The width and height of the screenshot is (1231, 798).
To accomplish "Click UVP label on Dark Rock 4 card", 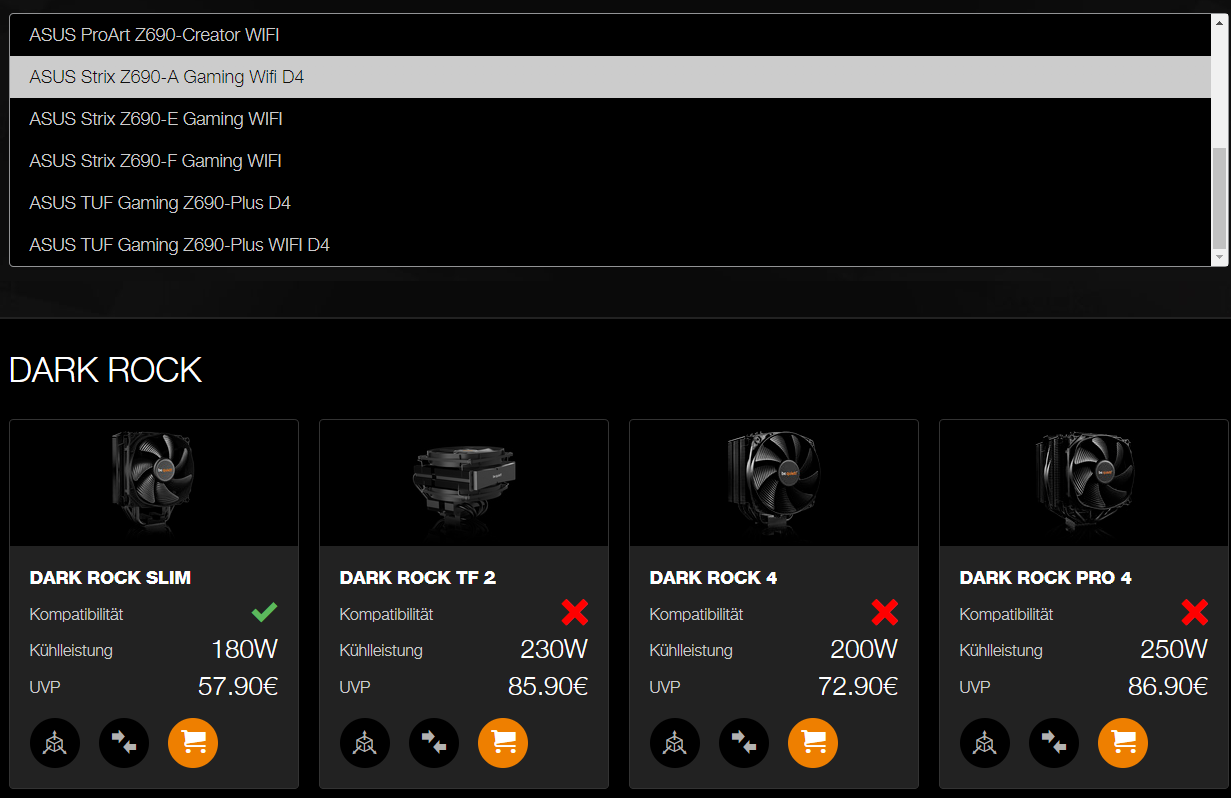I will point(665,687).
